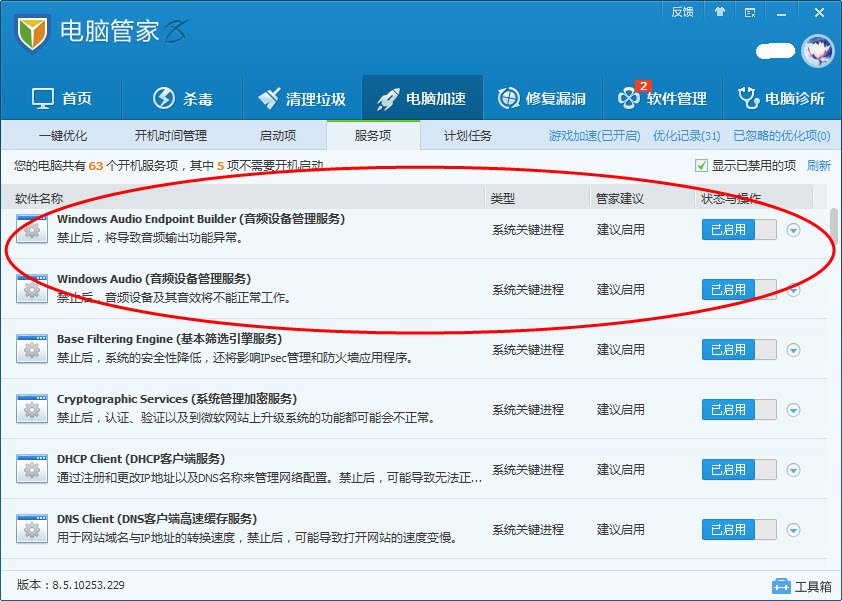The width and height of the screenshot is (842, 601).
Task: Toggle Cryptographic Services 已启用 switch
Action: (739, 410)
